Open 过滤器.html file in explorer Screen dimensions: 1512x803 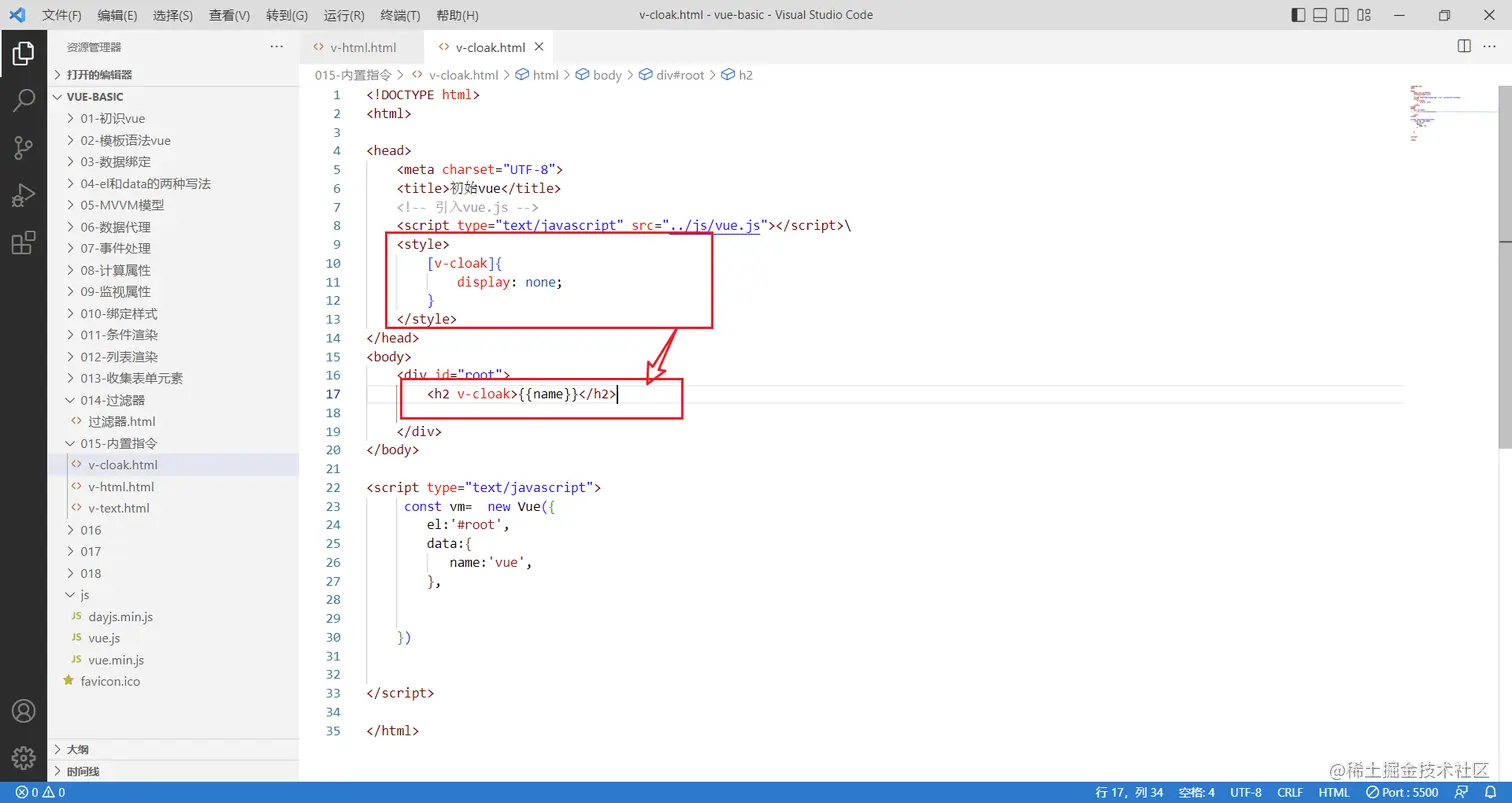pyautogui.click(x=174, y=422)
